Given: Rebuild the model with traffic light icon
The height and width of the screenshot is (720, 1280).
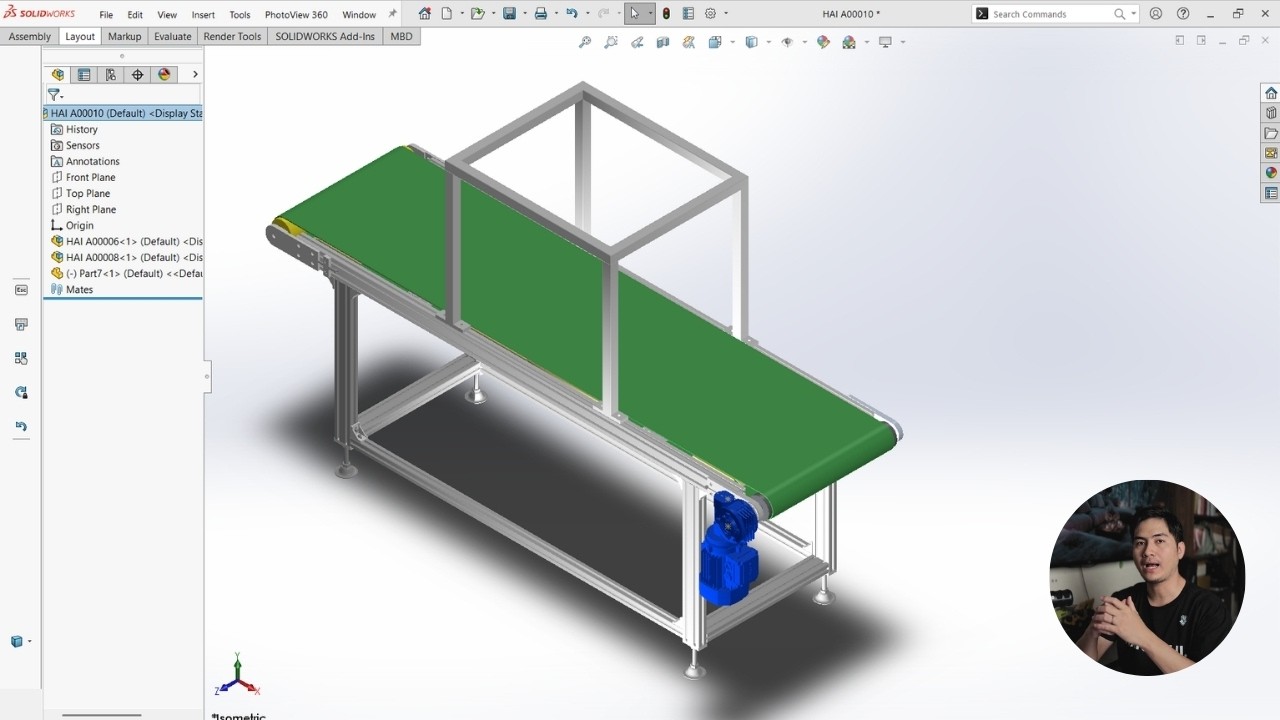Looking at the screenshot, I should pyautogui.click(x=666, y=14).
